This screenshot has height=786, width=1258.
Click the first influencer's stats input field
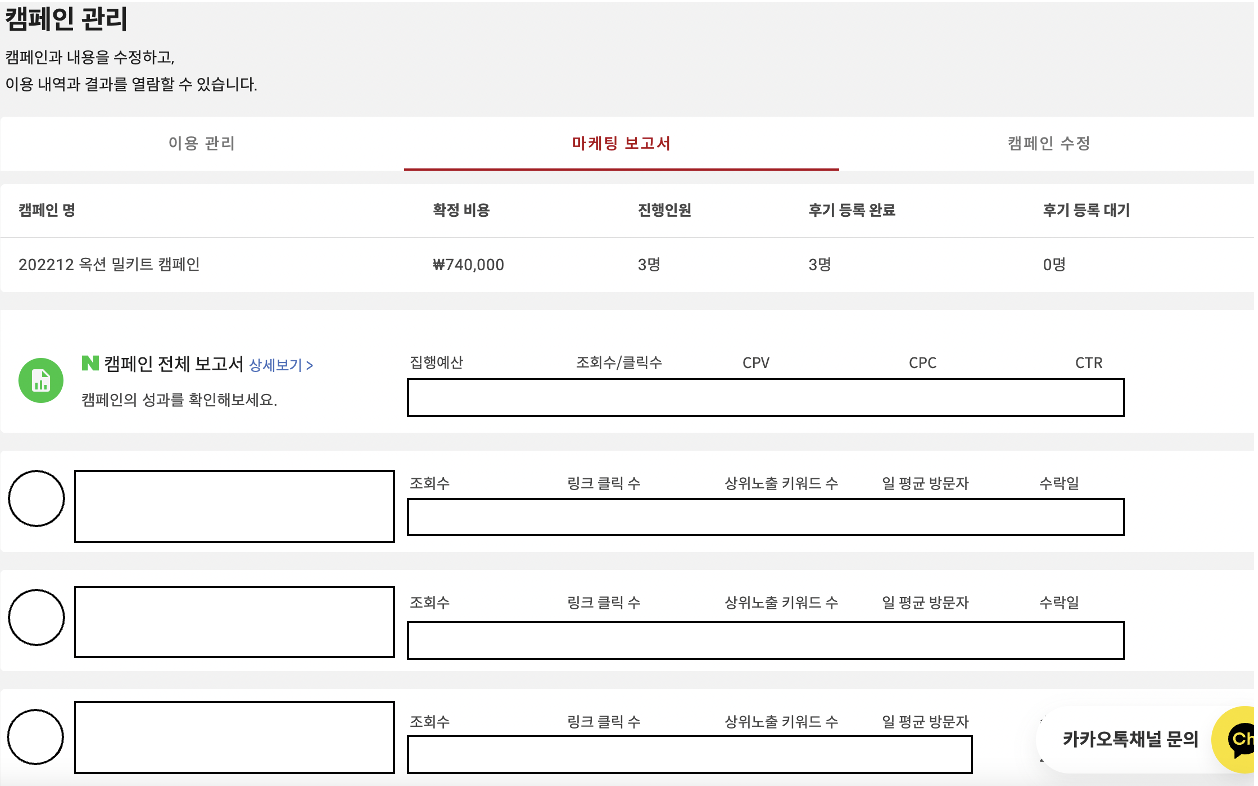point(765,517)
